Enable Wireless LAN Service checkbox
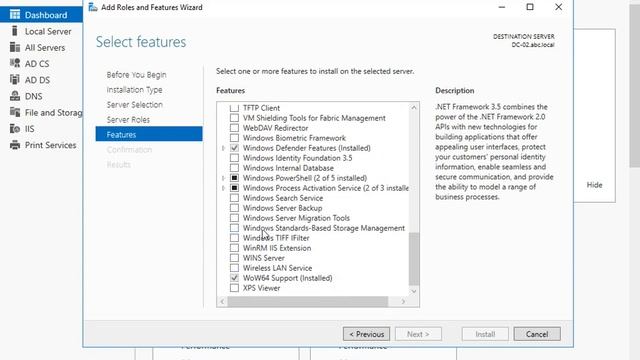640x360 pixels. click(234, 268)
